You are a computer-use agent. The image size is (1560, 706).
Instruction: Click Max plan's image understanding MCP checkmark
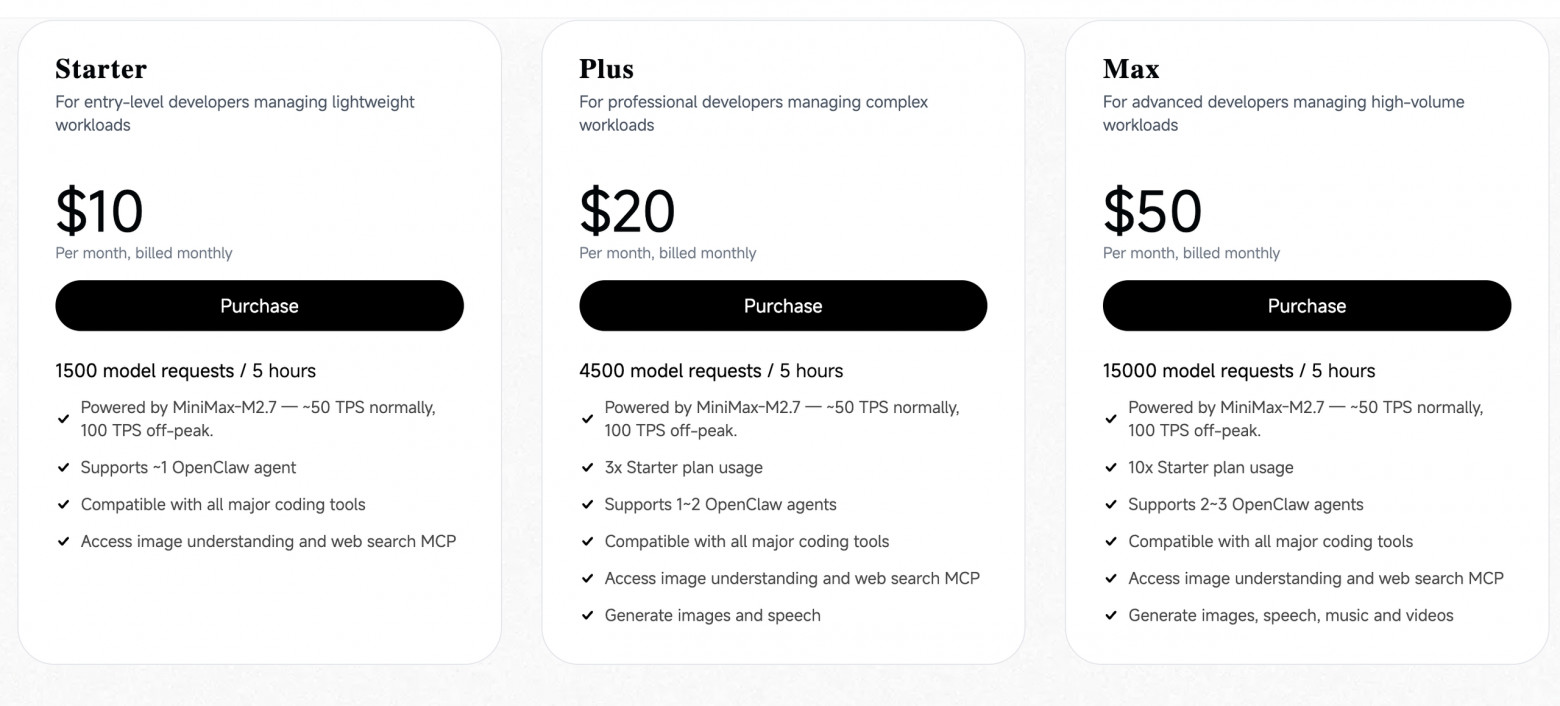1111,579
